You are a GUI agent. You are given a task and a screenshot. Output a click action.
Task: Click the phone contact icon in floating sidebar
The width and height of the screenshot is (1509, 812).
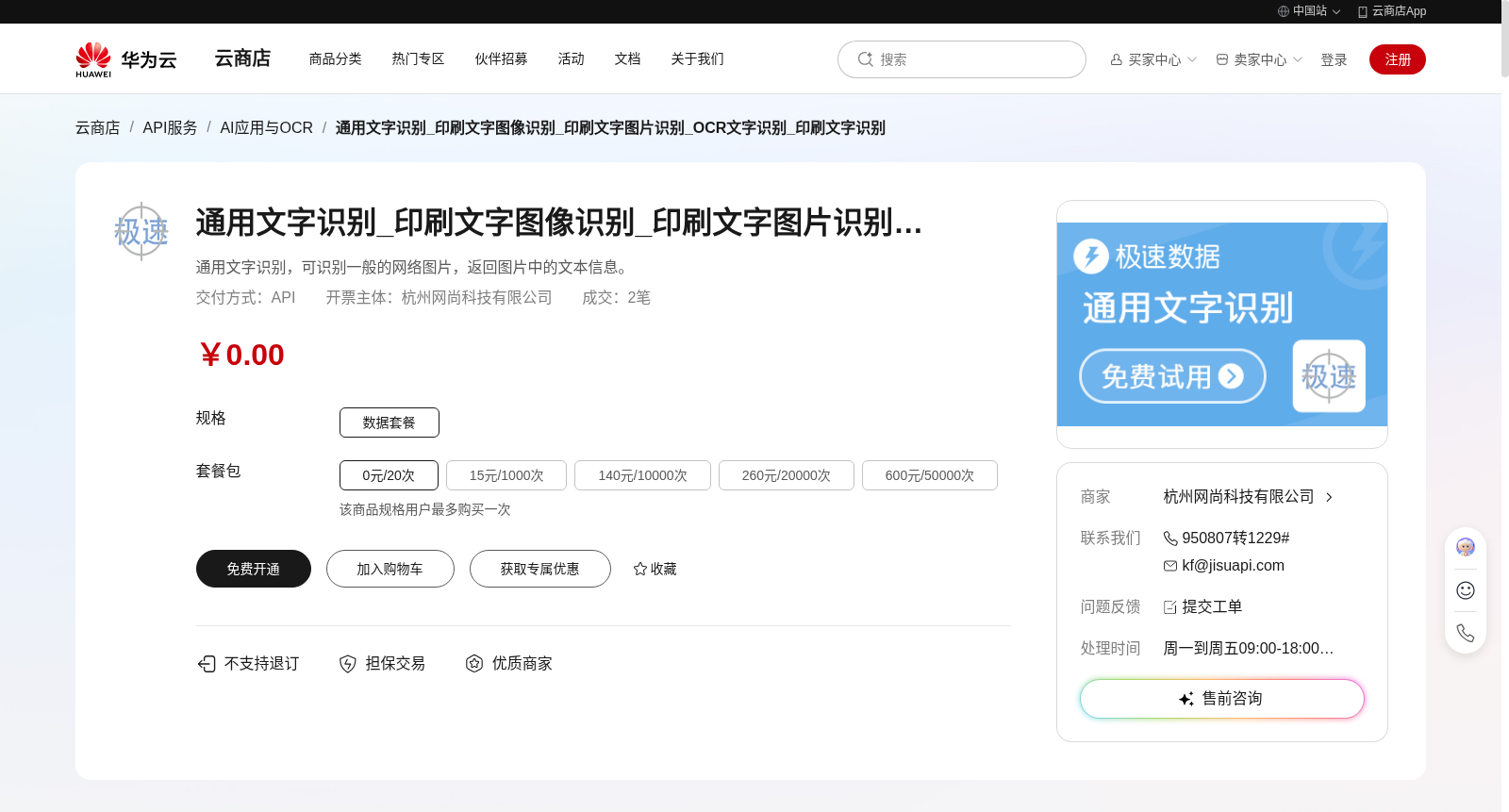pos(1466,633)
